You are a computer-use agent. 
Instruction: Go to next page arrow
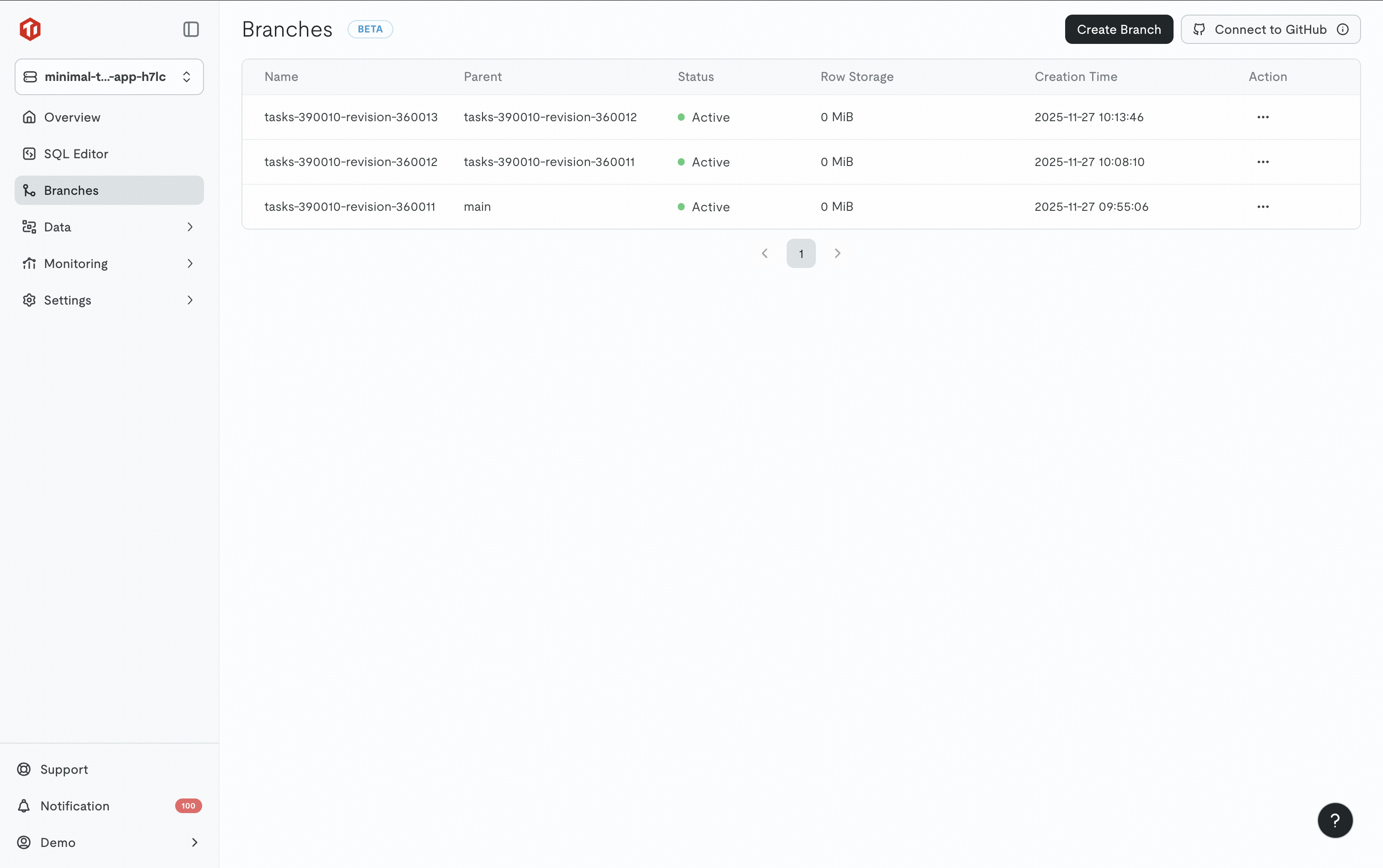837,253
